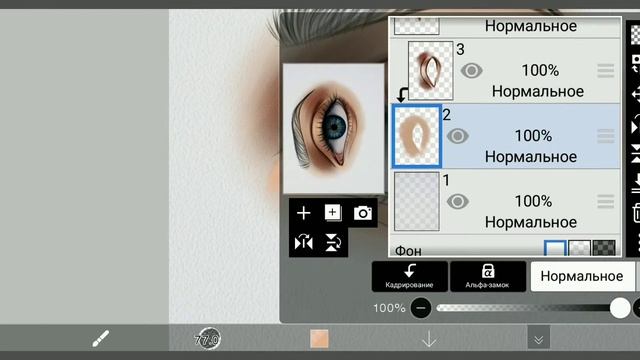The height and width of the screenshot is (360, 640).
Task: Click the 100% value of layer 1
Action: click(x=533, y=201)
